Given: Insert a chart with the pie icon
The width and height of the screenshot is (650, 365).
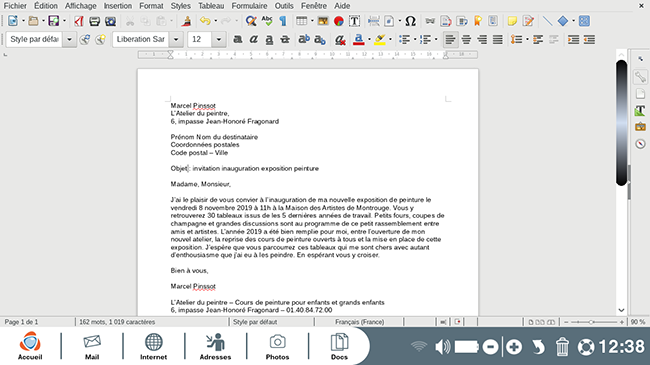Looking at the screenshot, I should pos(339,21).
